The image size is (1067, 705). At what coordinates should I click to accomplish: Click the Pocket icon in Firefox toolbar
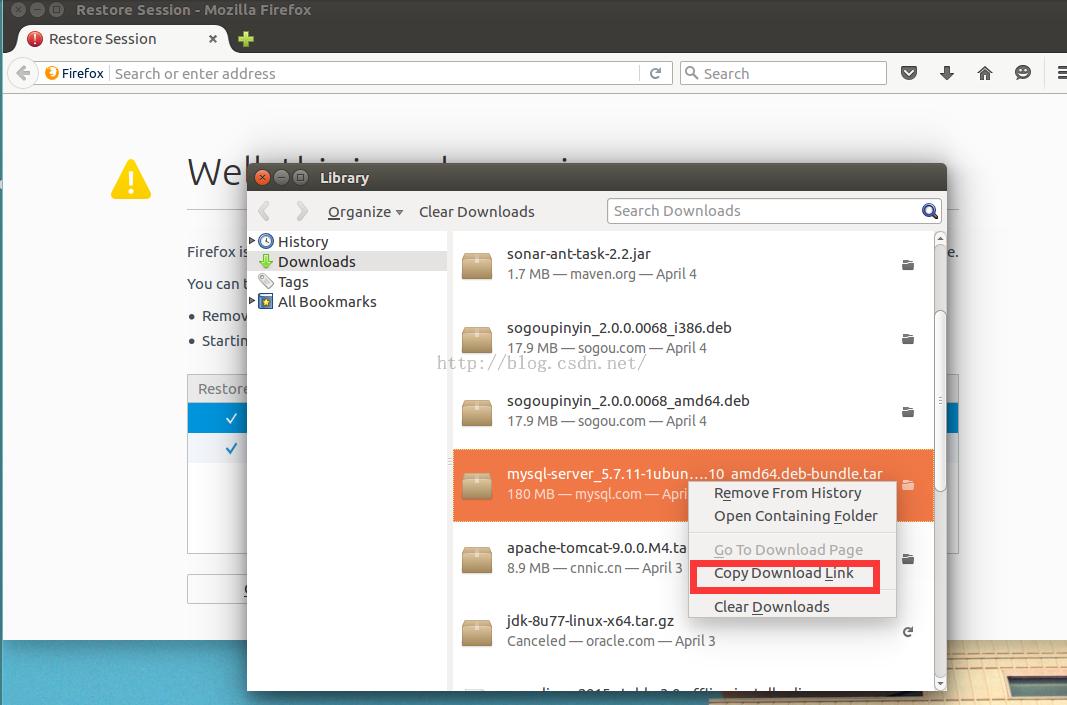(x=909, y=73)
